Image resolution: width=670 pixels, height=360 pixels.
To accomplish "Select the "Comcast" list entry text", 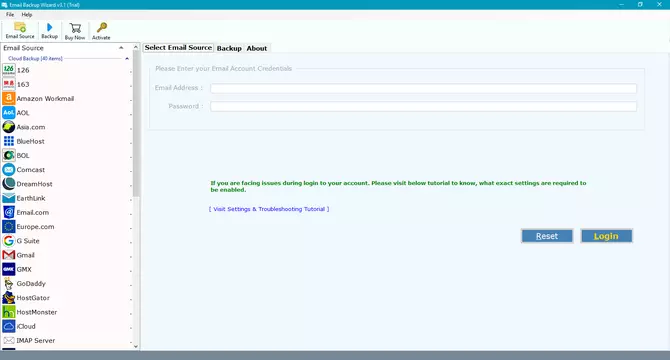I will click(31, 170).
